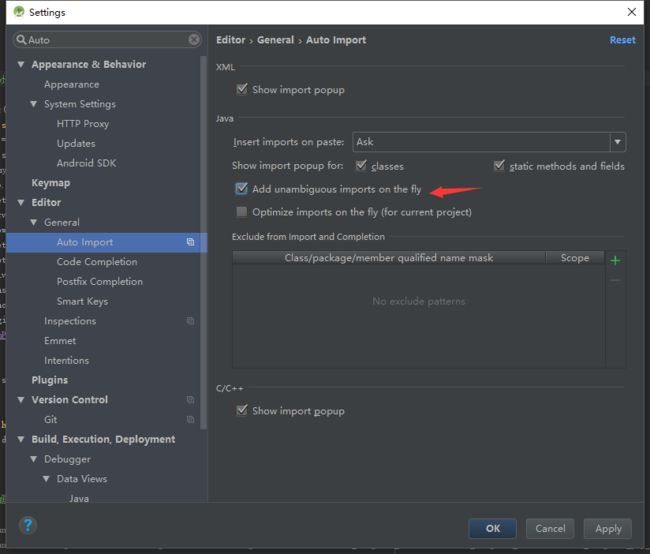Close the Settings dialog window
The height and width of the screenshot is (554, 650).
[631, 12]
